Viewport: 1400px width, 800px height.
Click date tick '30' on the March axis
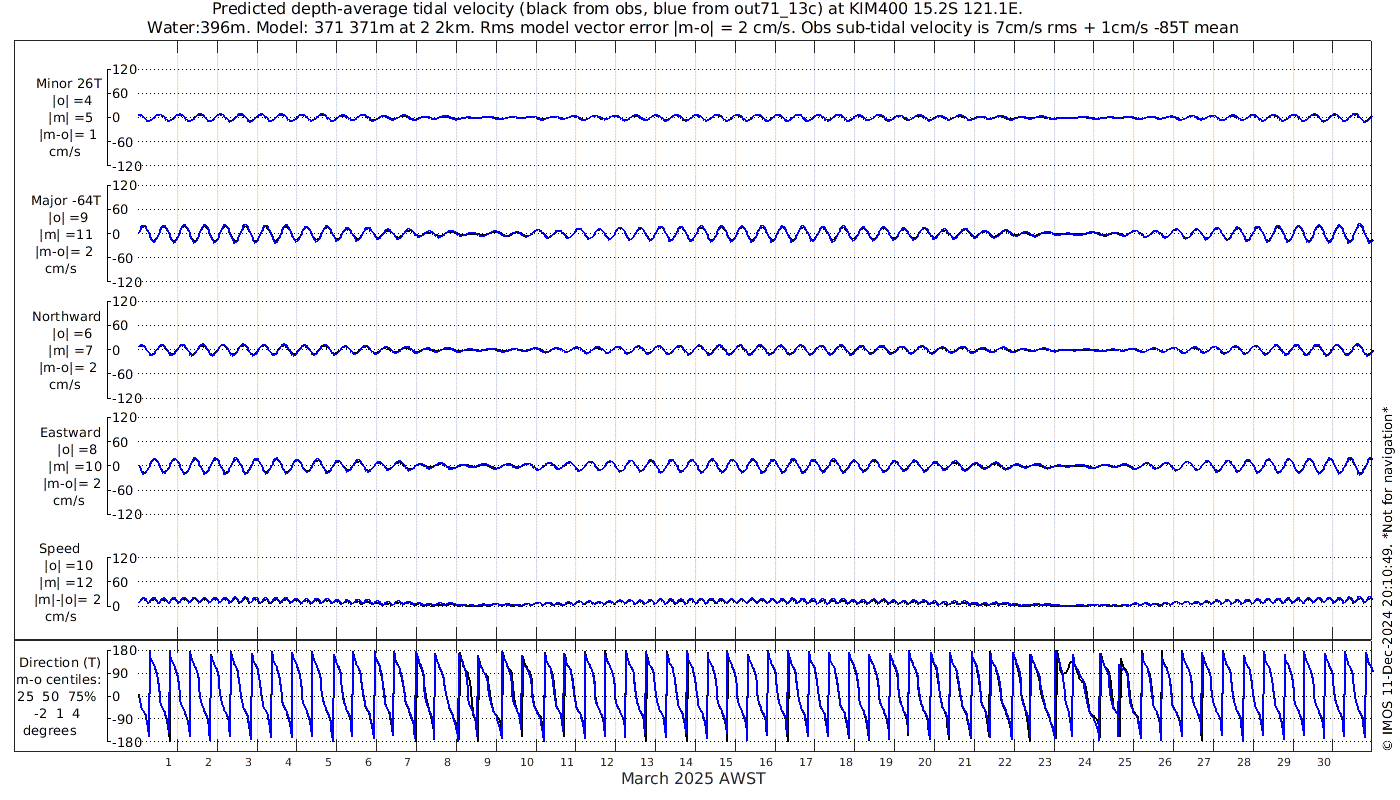[1324, 762]
